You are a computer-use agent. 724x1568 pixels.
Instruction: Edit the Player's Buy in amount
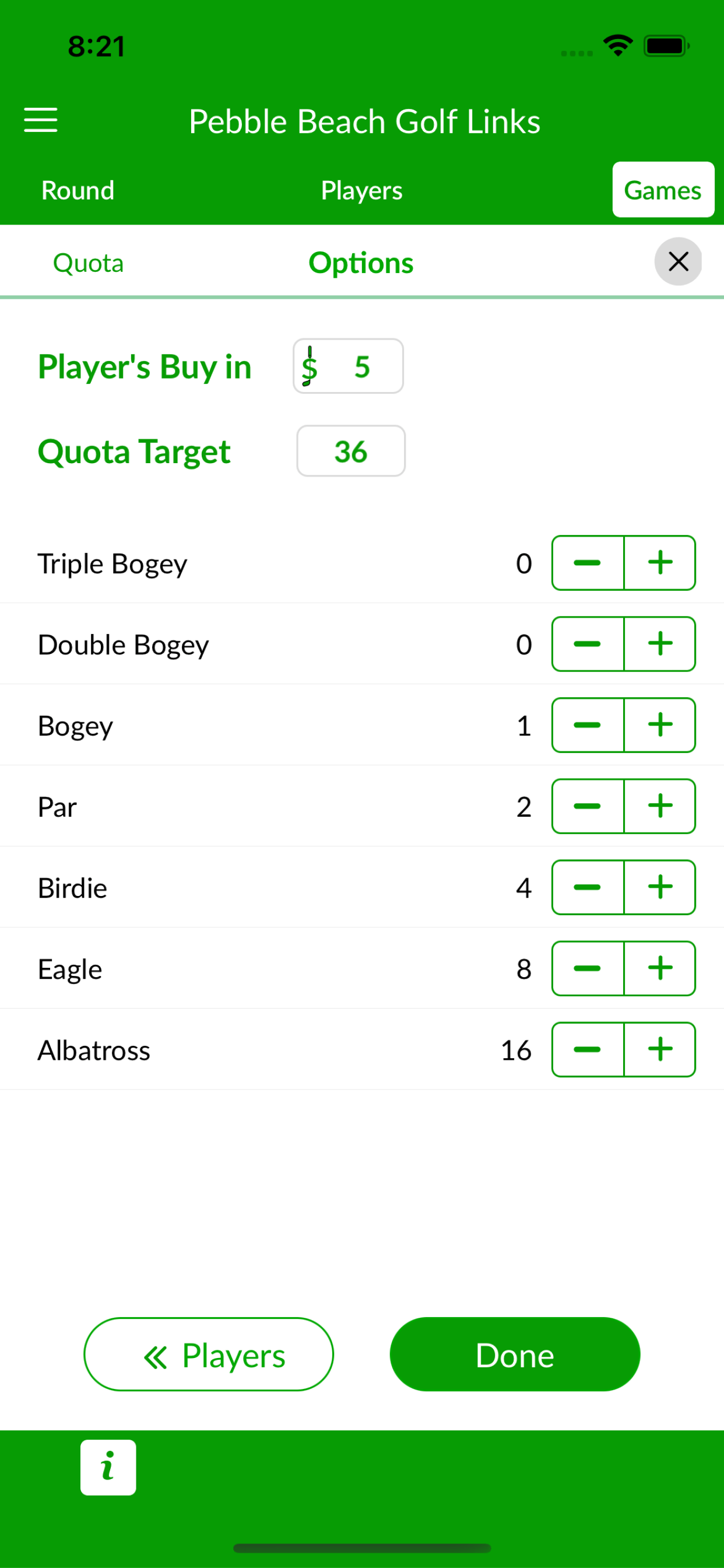[x=348, y=366]
